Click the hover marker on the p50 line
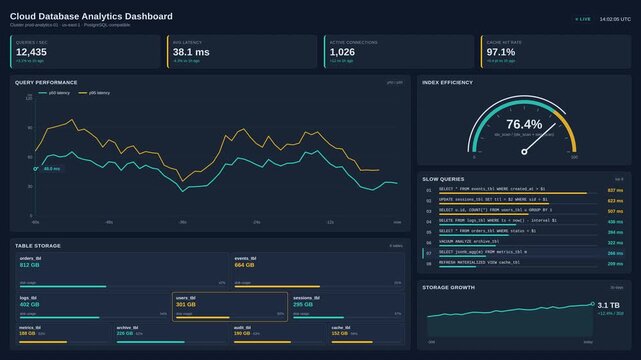Screen dimensions: 641x360 tap(36, 169)
